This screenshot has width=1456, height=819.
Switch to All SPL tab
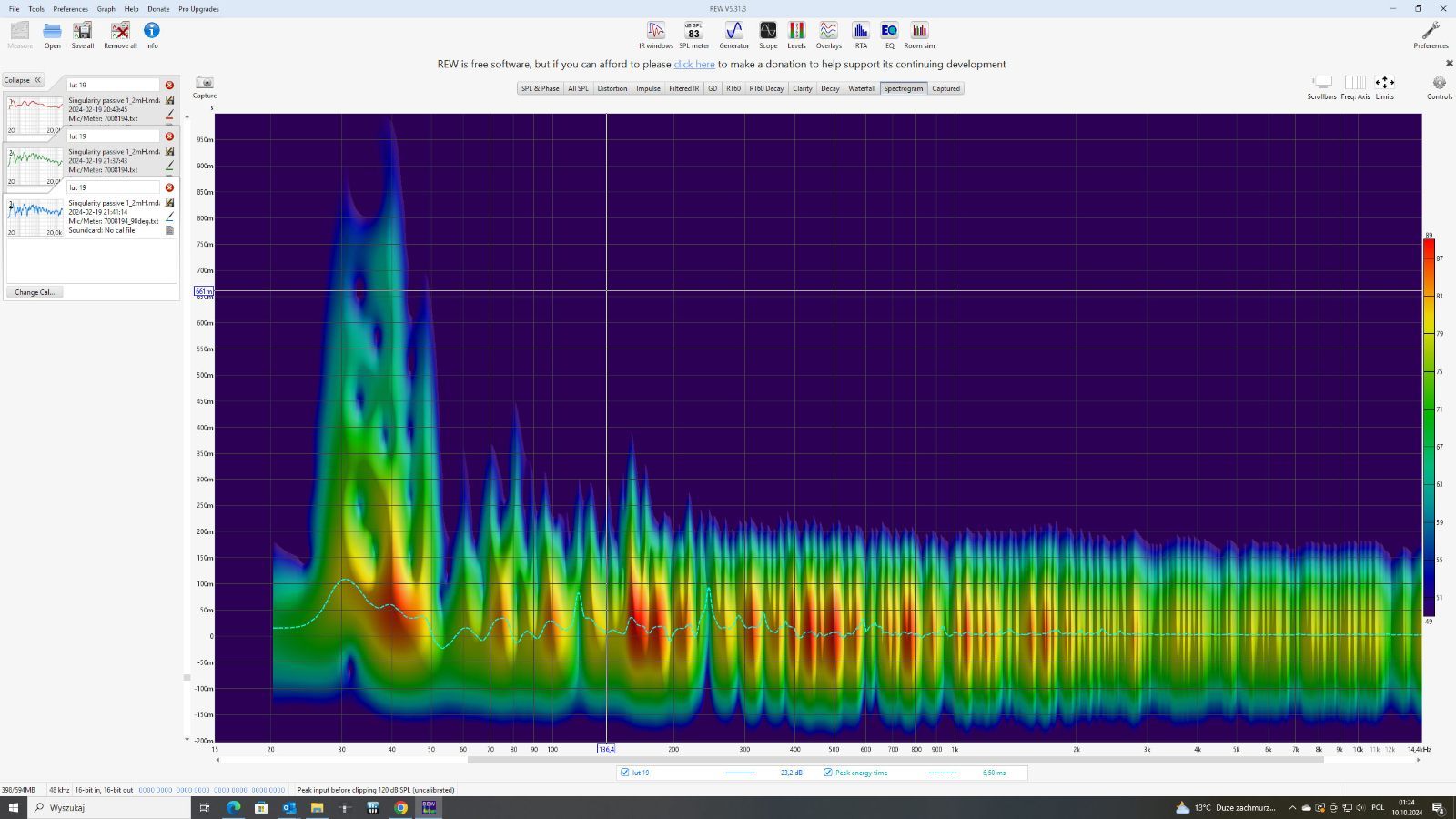click(578, 88)
